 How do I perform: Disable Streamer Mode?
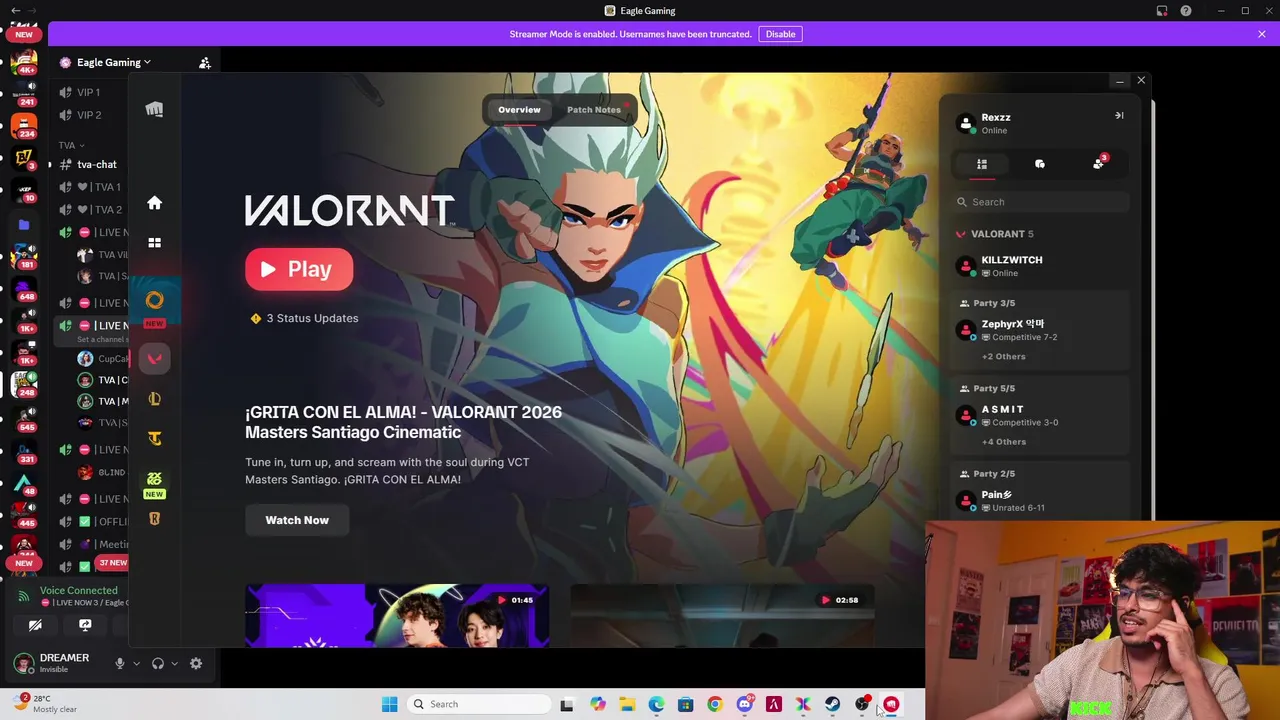[x=780, y=34]
